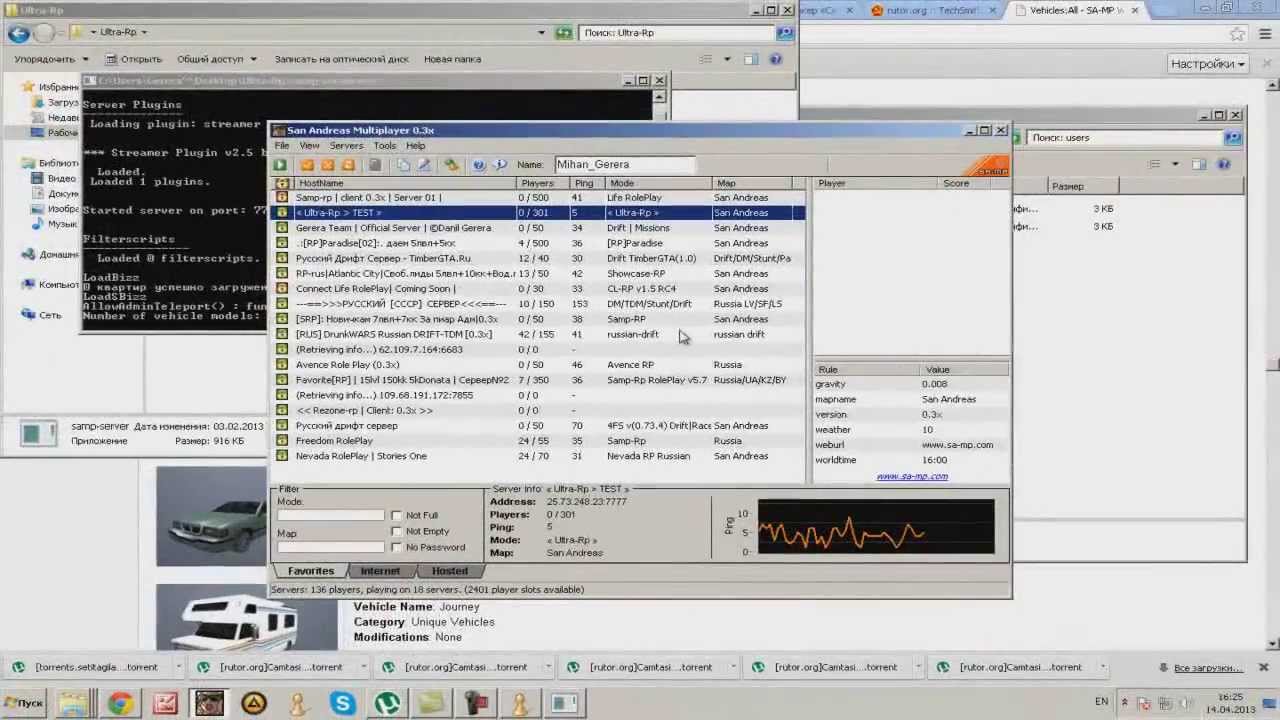
Task: Click the second orange Delete Server icon
Action: (327, 165)
